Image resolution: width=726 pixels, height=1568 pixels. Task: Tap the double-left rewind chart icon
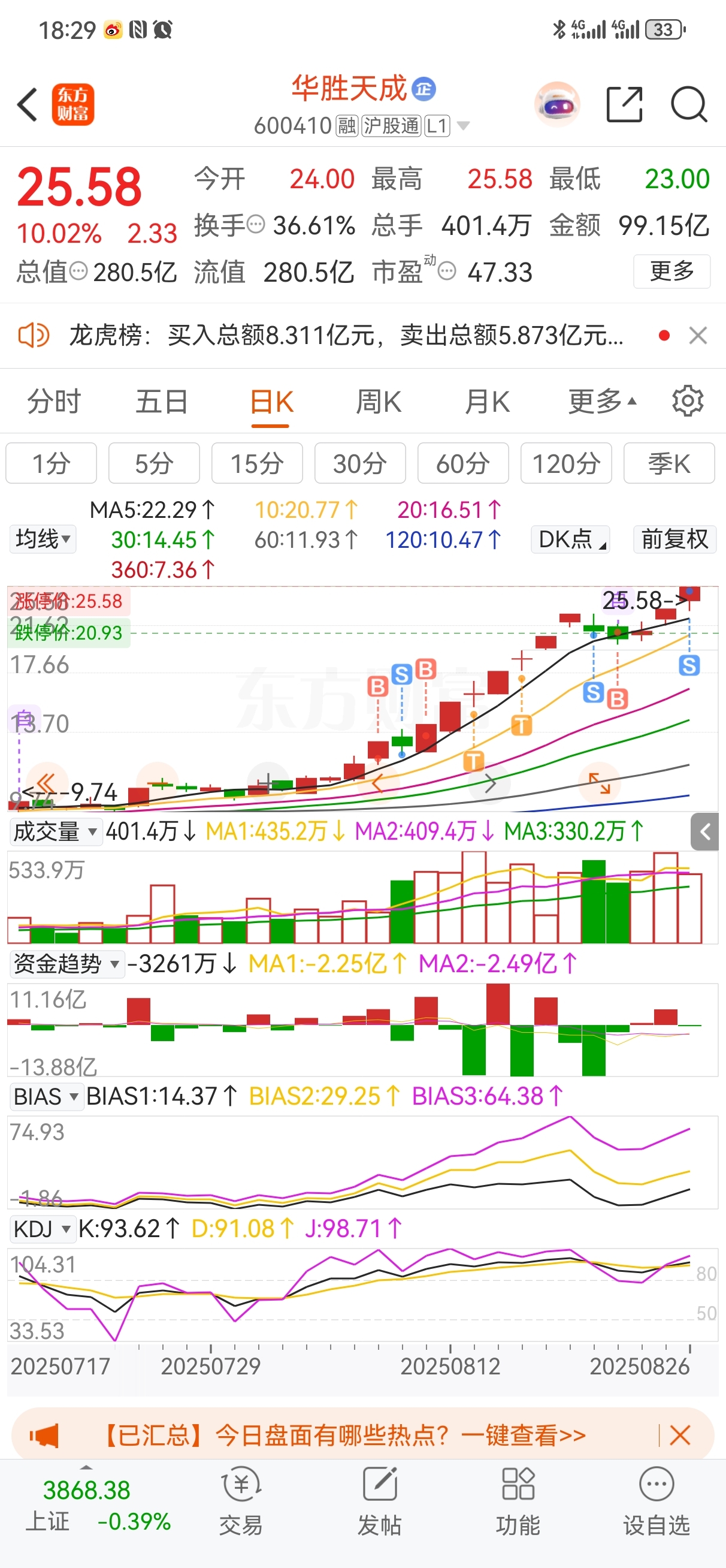coord(46,783)
